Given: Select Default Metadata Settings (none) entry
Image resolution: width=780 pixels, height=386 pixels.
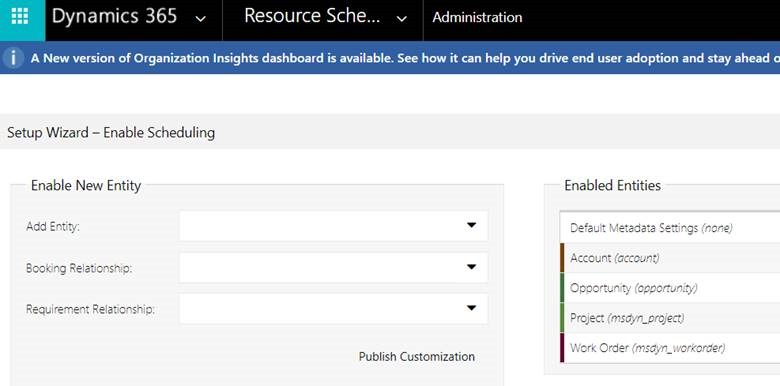Looking at the screenshot, I should (x=670, y=228).
